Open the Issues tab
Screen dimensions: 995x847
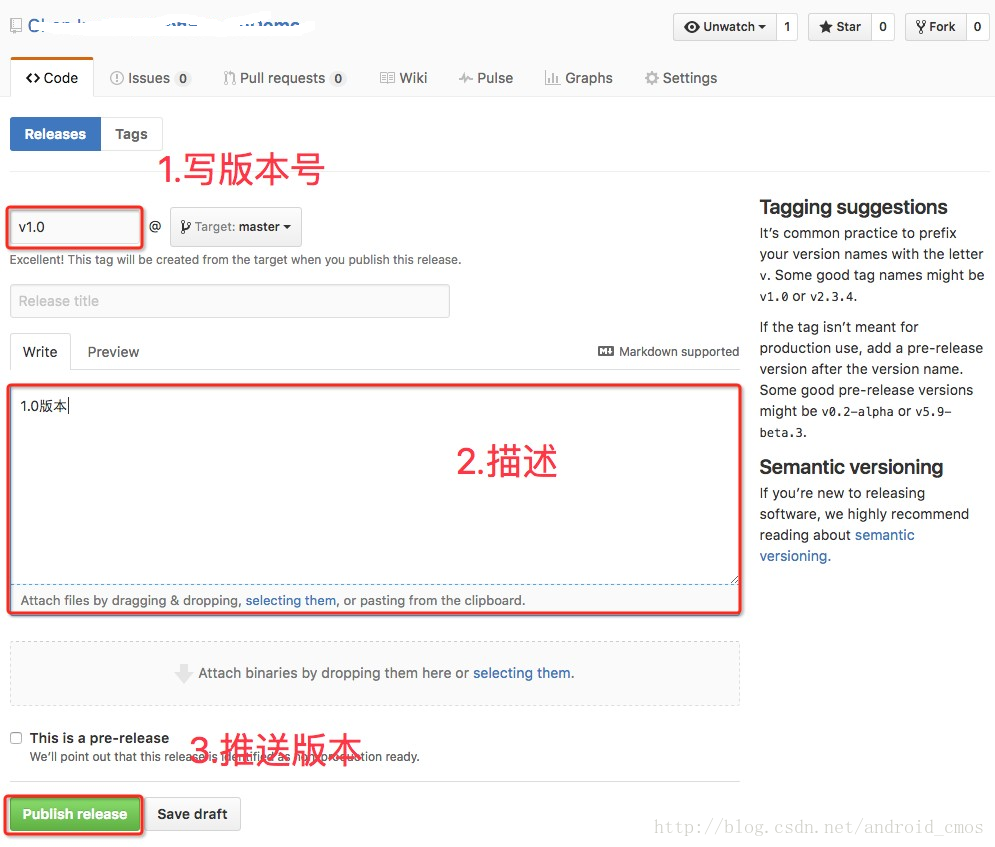point(150,78)
